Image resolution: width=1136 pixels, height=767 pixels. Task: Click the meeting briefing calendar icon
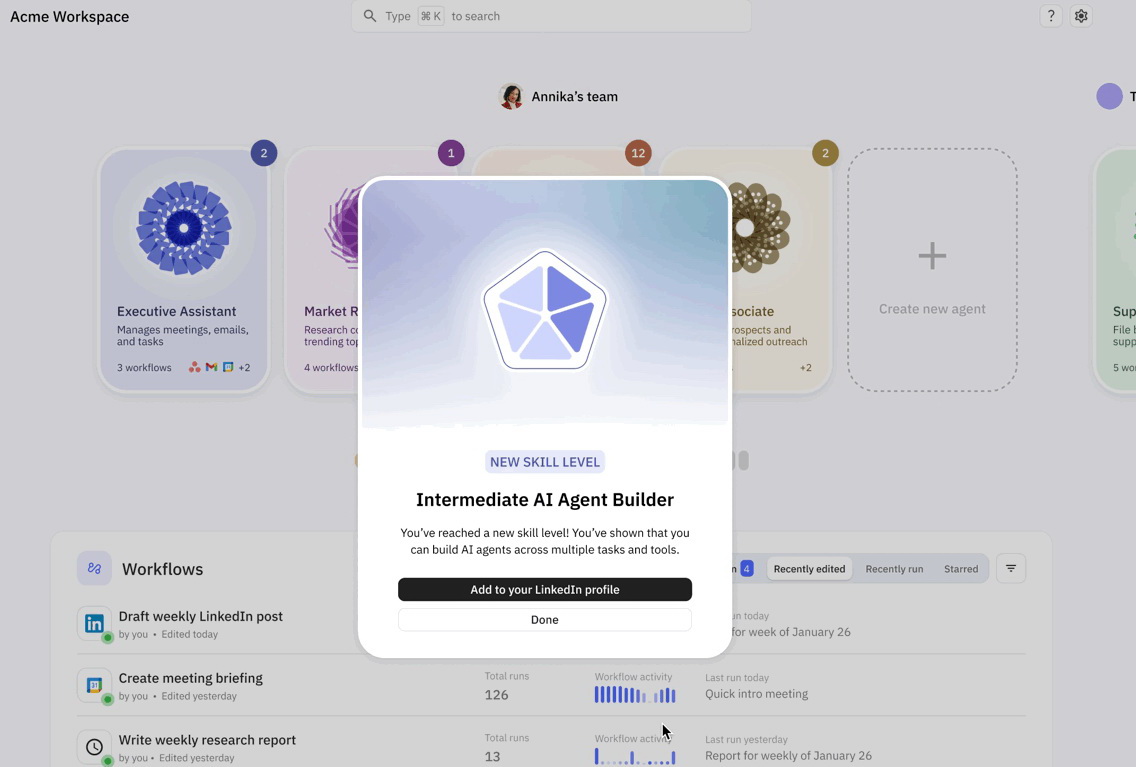click(x=94, y=686)
